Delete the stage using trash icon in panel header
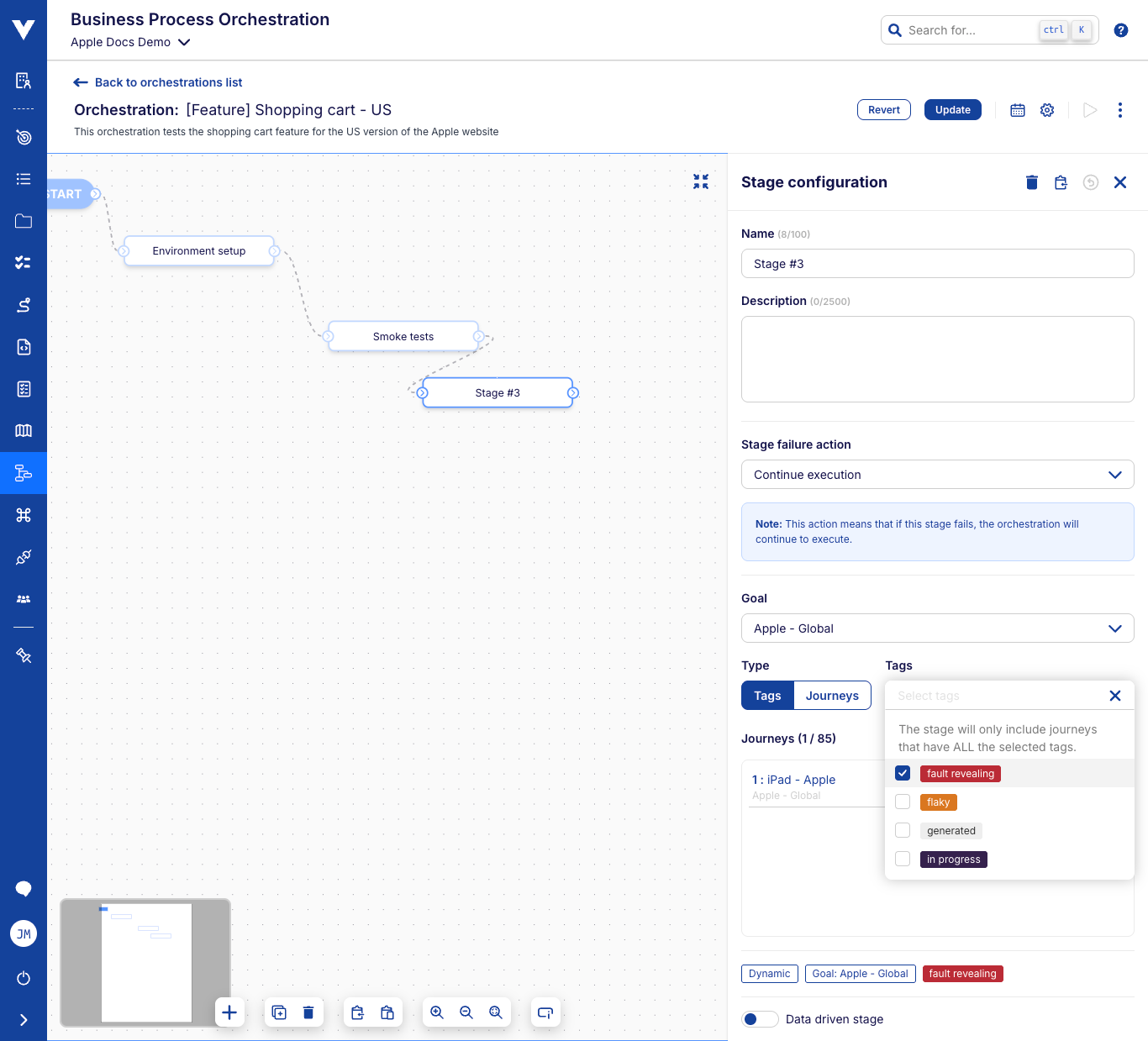 click(x=1032, y=182)
